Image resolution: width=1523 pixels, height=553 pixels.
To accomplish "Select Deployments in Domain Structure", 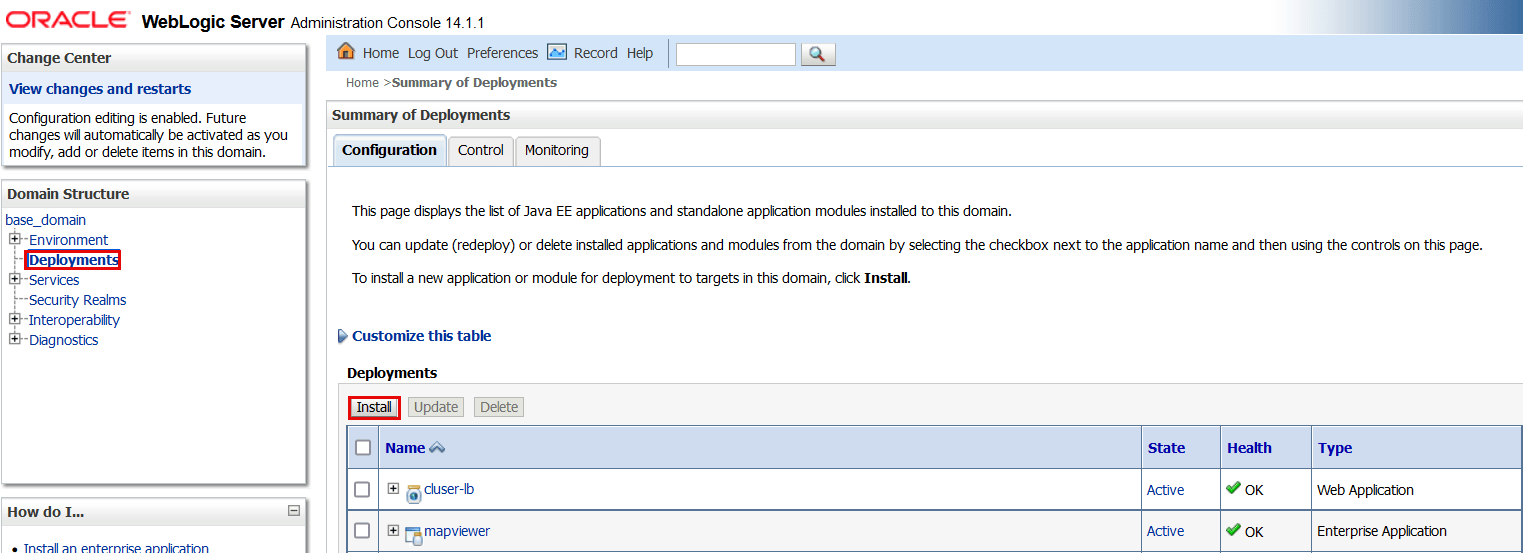I will click(x=74, y=260).
